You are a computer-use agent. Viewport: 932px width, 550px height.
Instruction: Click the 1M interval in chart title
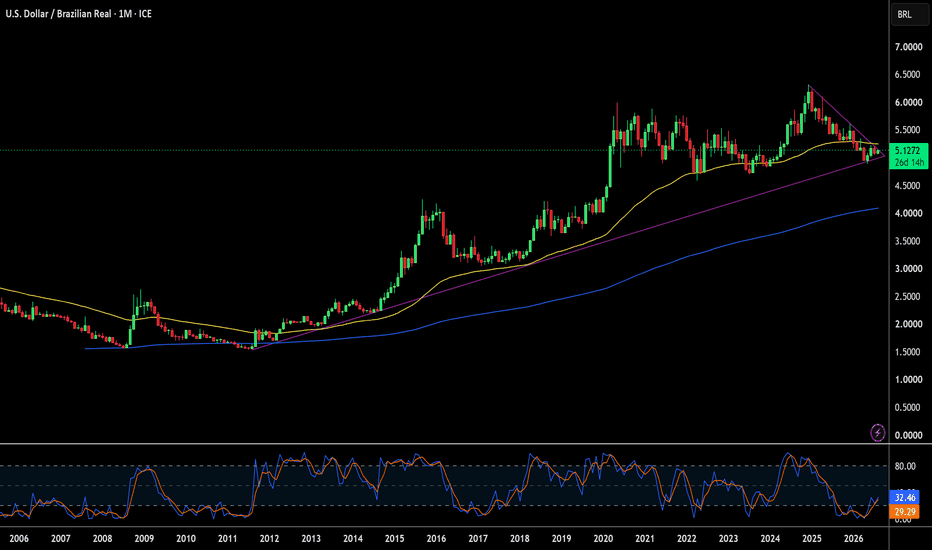125,14
